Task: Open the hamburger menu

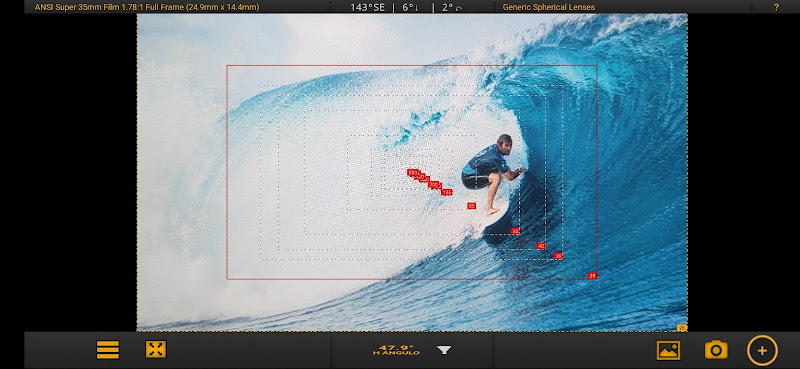Action: 108,350
